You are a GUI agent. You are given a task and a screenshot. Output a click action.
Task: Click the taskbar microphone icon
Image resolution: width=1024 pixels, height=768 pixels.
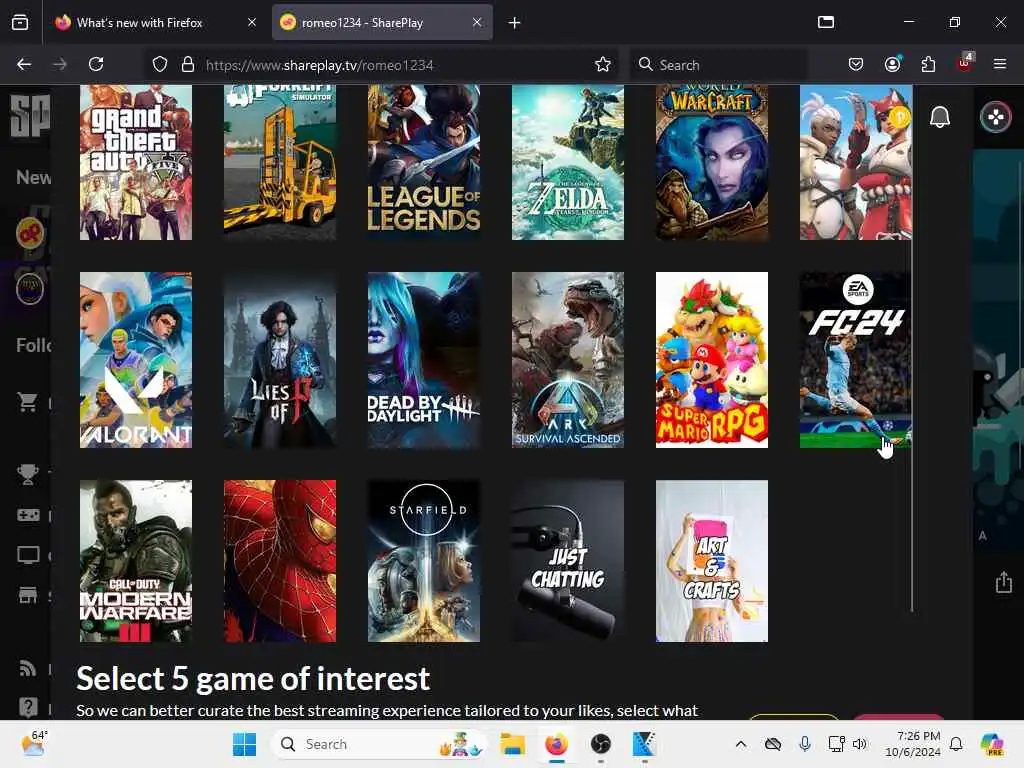(805, 744)
